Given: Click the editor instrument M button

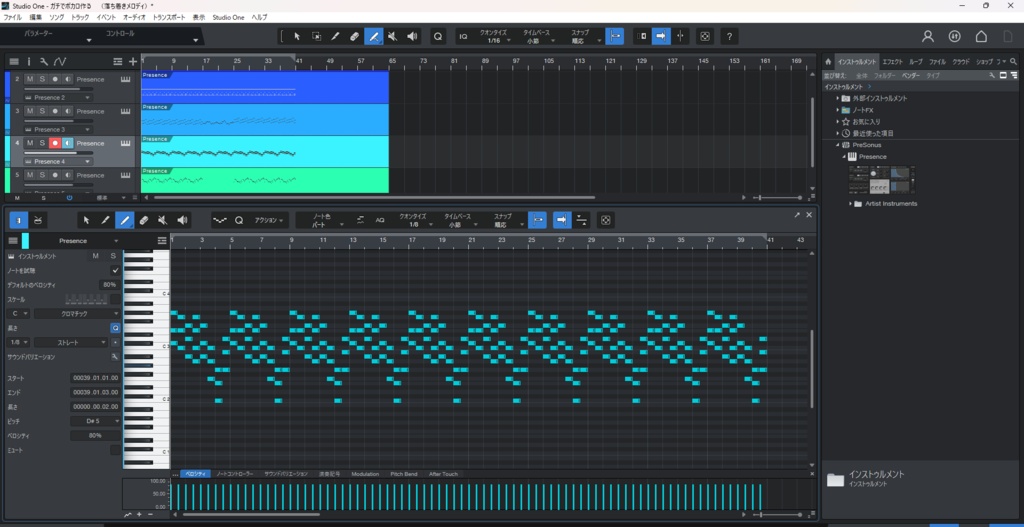Looking at the screenshot, I should click(95, 256).
